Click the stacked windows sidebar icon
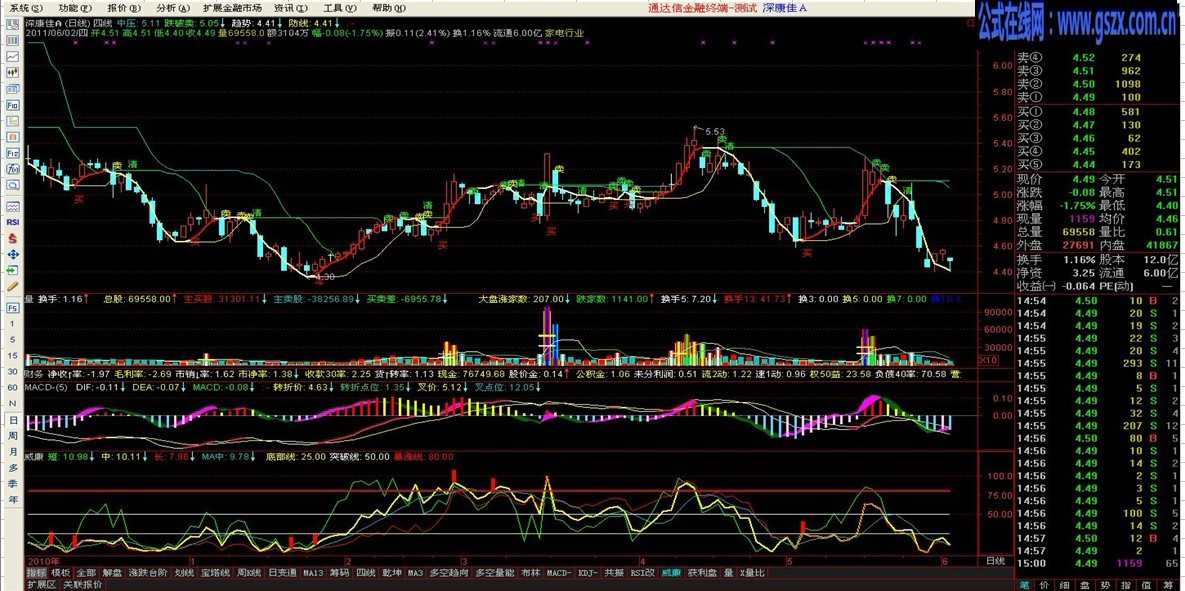The width and height of the screenshot is (1185, 591). pyautogui.click(x=13, y=88)
